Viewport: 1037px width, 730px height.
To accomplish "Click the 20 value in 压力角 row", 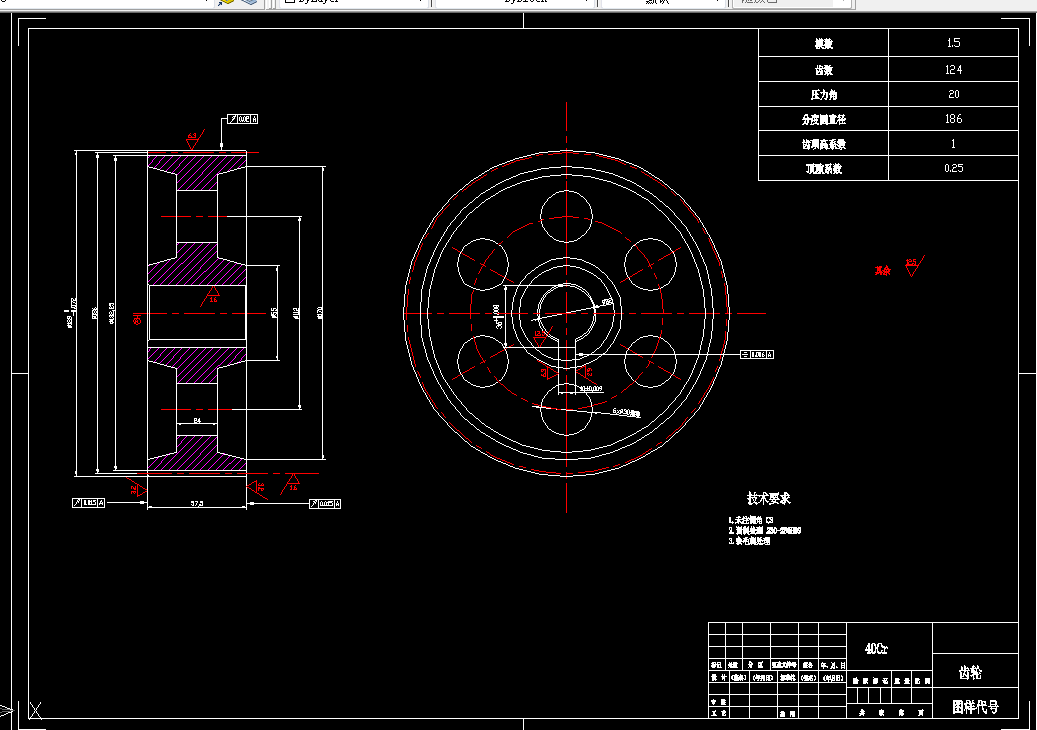I will 953,94.
